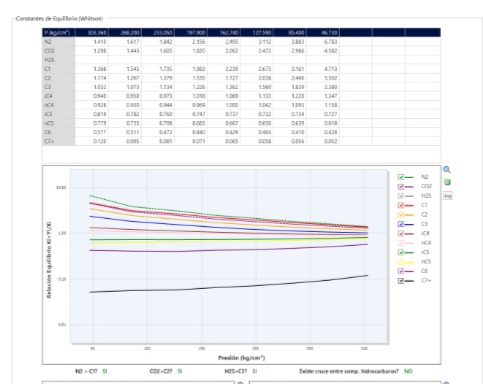Image resolution: width=483 pixels, height=384 pixels.
Task: Click the CO2 value 4.582 cell
Action: click(323, 51)
